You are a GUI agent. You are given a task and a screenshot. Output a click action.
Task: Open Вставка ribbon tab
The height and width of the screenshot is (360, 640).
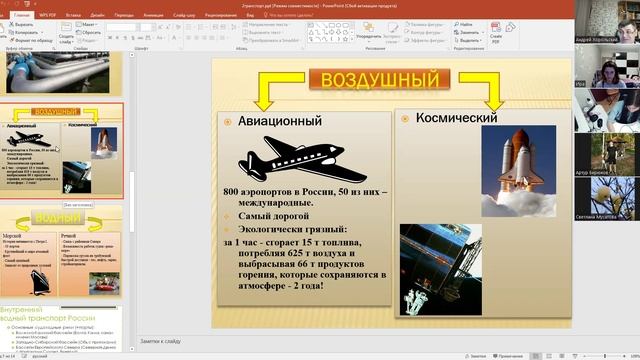pos(73,15)
